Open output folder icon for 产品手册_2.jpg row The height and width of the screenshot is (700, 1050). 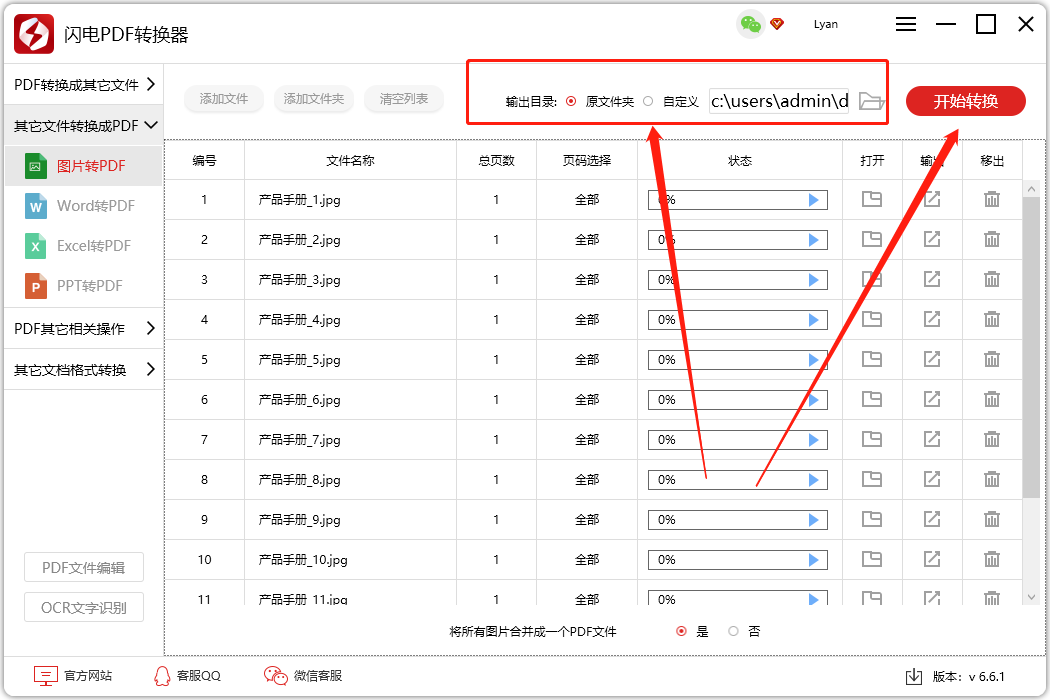coord(871,239)
